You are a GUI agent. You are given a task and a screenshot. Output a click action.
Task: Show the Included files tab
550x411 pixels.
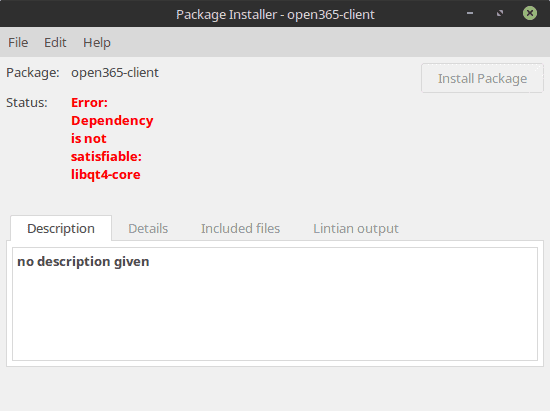(240, 228)
